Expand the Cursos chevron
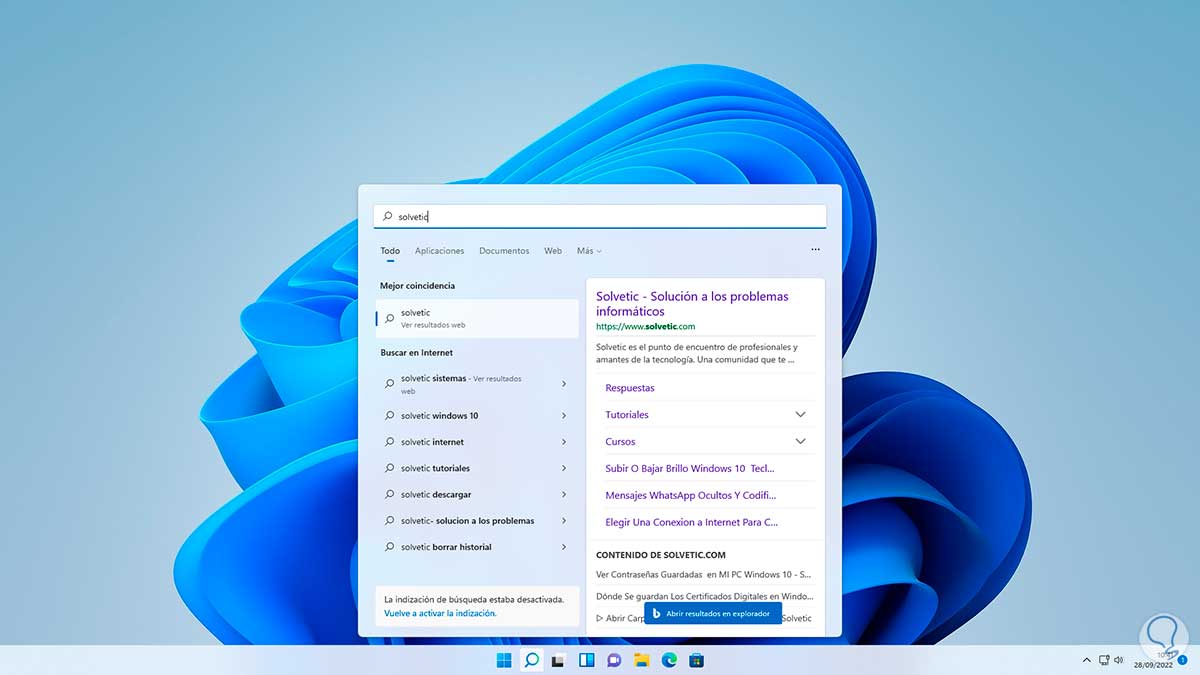1200x675 pixels. [800, 441]
